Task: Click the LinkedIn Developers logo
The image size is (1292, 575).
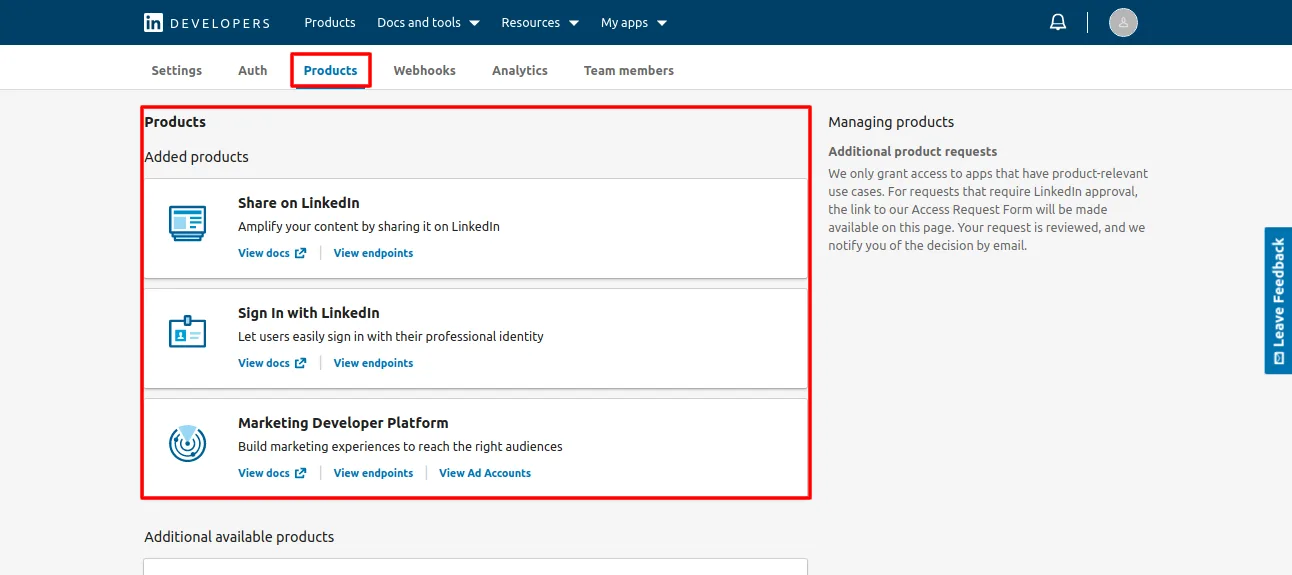Action: [207, 22]
